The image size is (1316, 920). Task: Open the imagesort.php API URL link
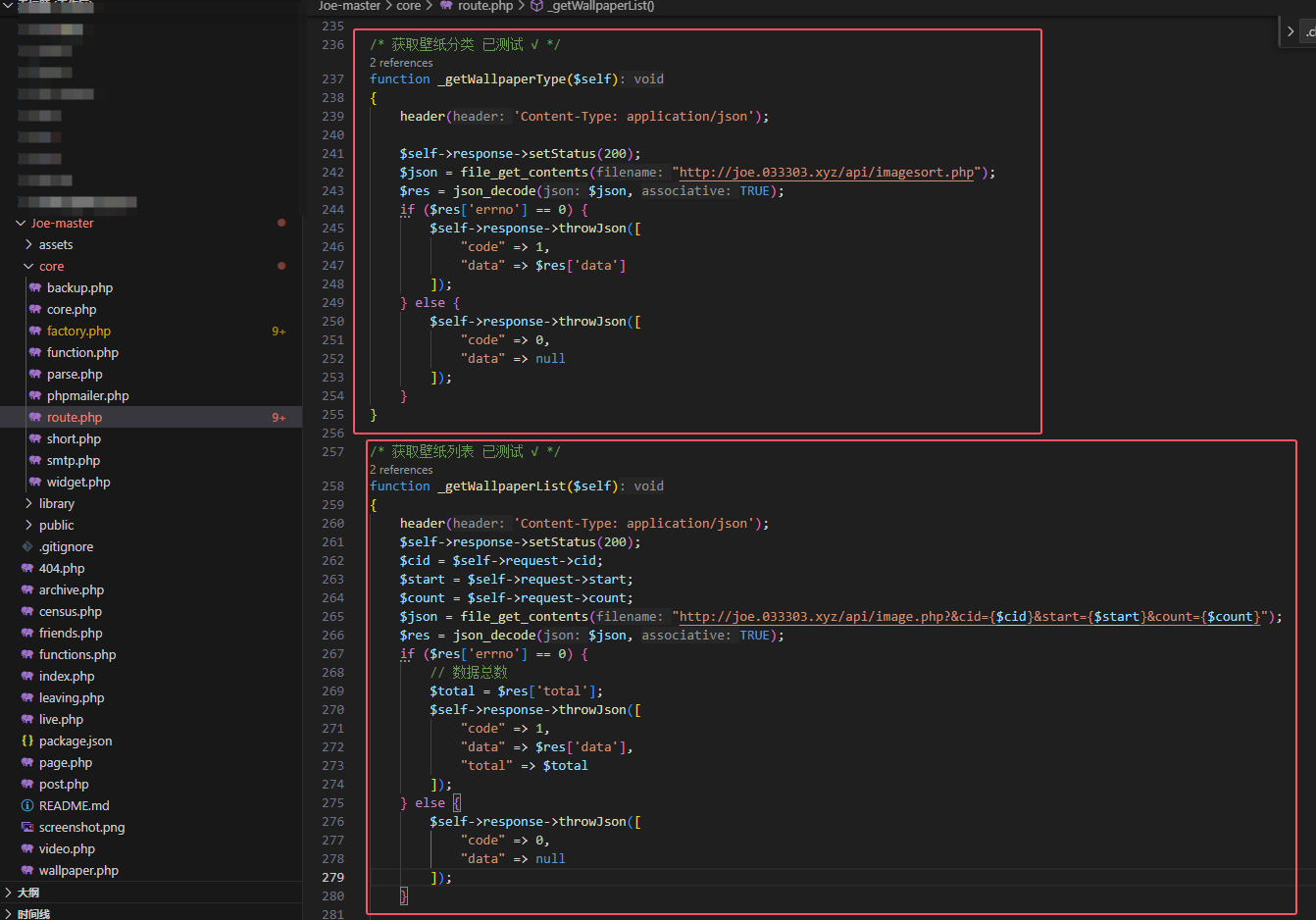pos(827,173)
